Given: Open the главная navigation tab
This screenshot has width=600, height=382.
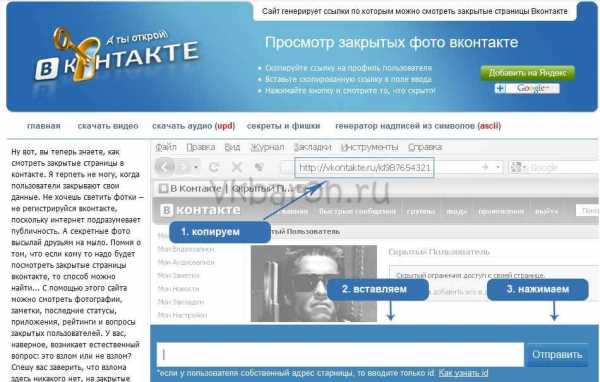Looking at the screenshot, I should [x=44, y=126].
